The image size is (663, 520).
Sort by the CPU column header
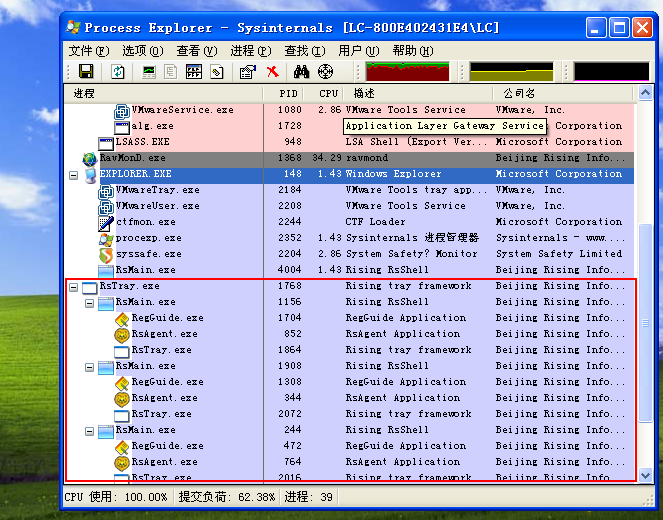(x=324, y=93)
